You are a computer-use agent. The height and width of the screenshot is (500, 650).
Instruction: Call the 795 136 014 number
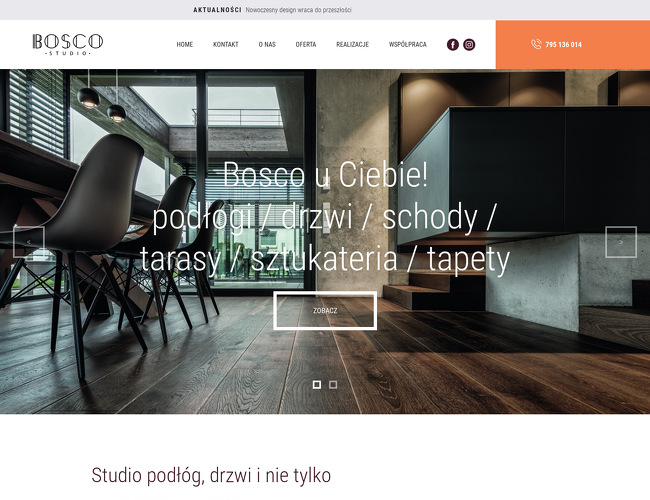tap(563, 45)
